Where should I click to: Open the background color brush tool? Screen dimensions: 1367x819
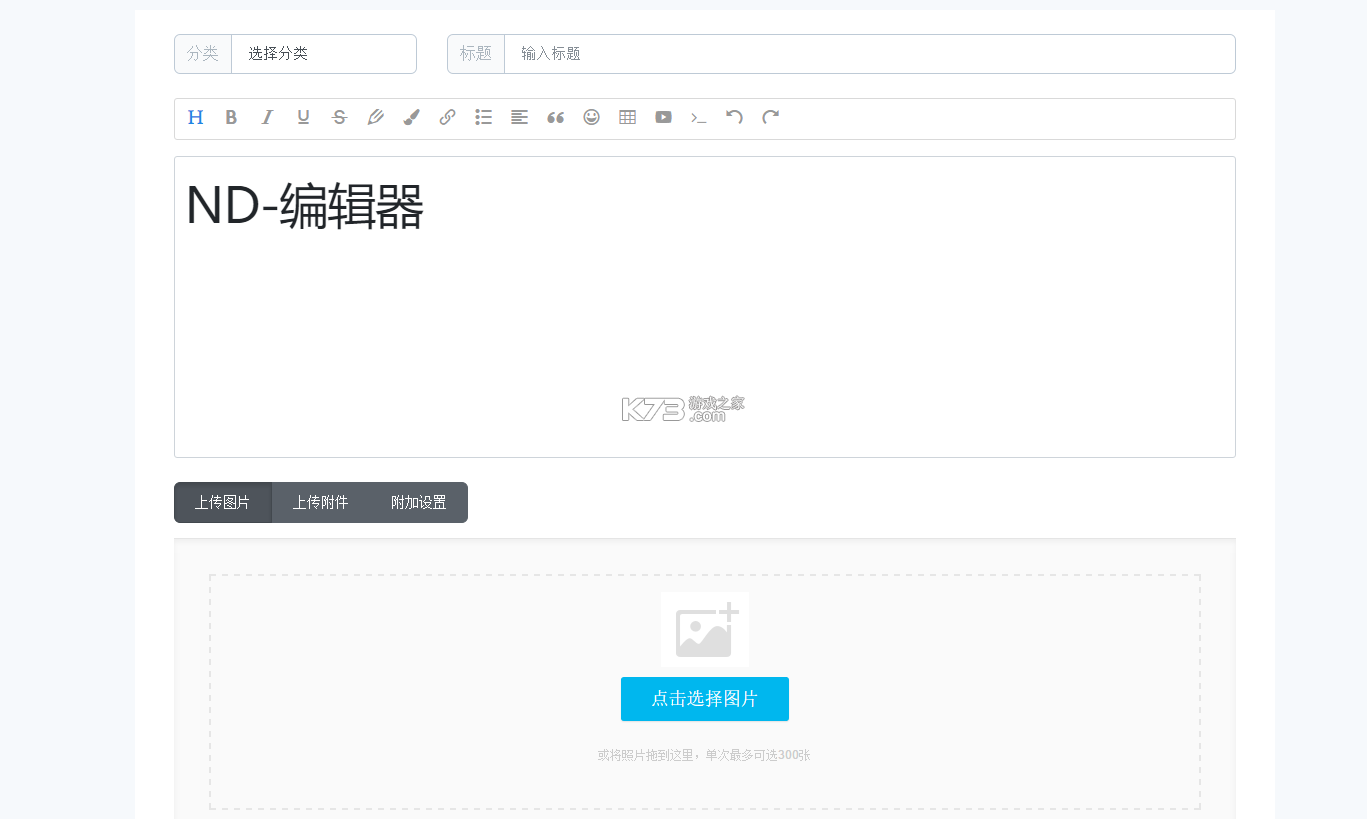point(411,117)
